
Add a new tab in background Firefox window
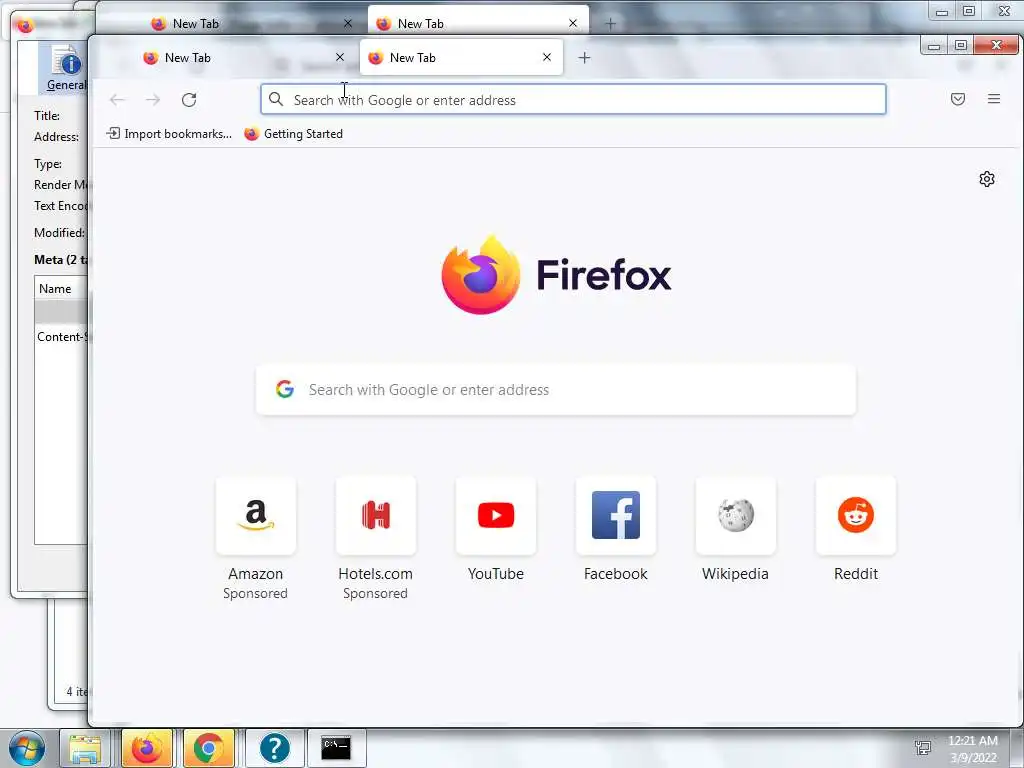(x=611, y=24)
